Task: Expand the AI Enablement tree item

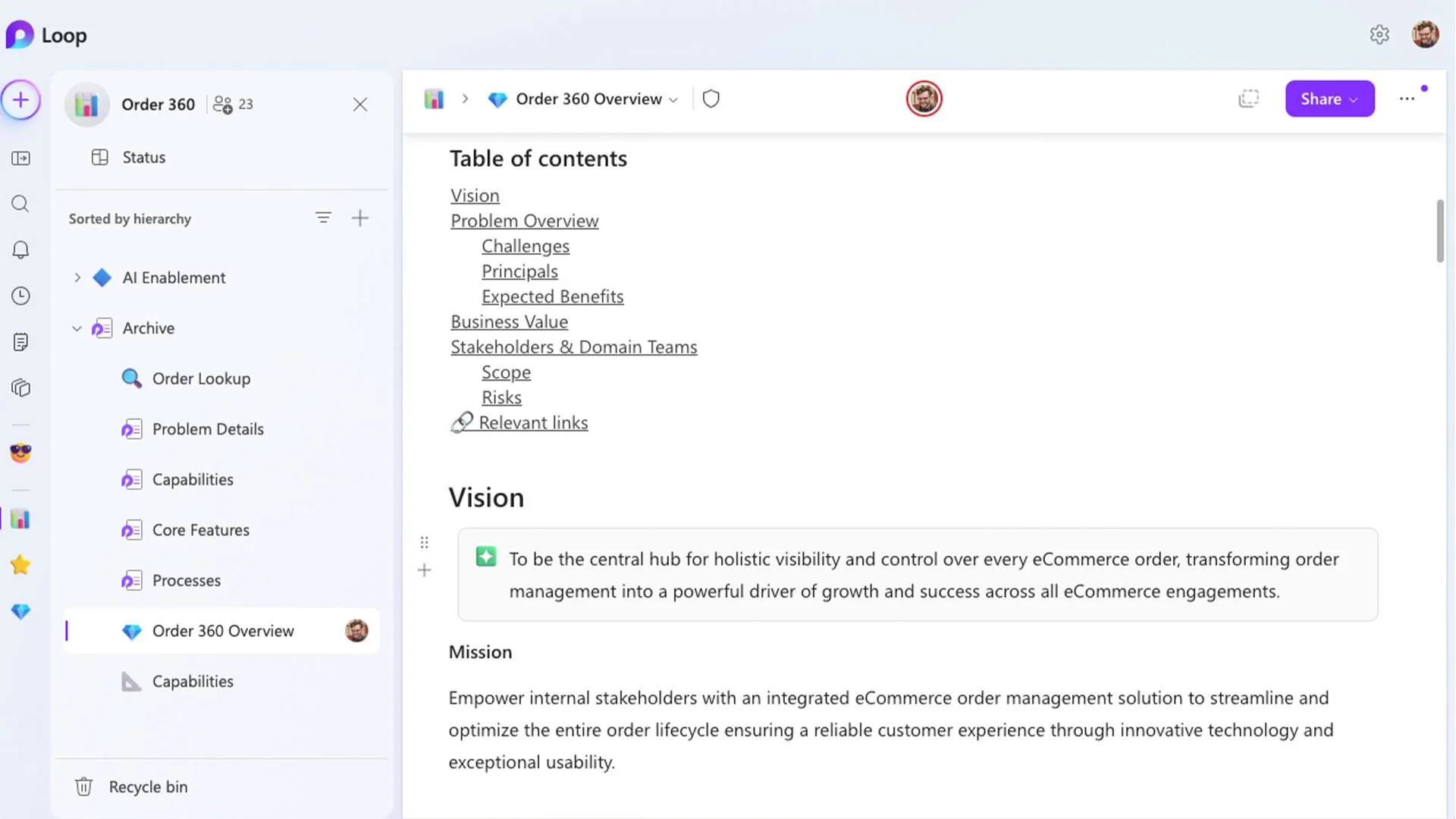Action: click(77, 278)
